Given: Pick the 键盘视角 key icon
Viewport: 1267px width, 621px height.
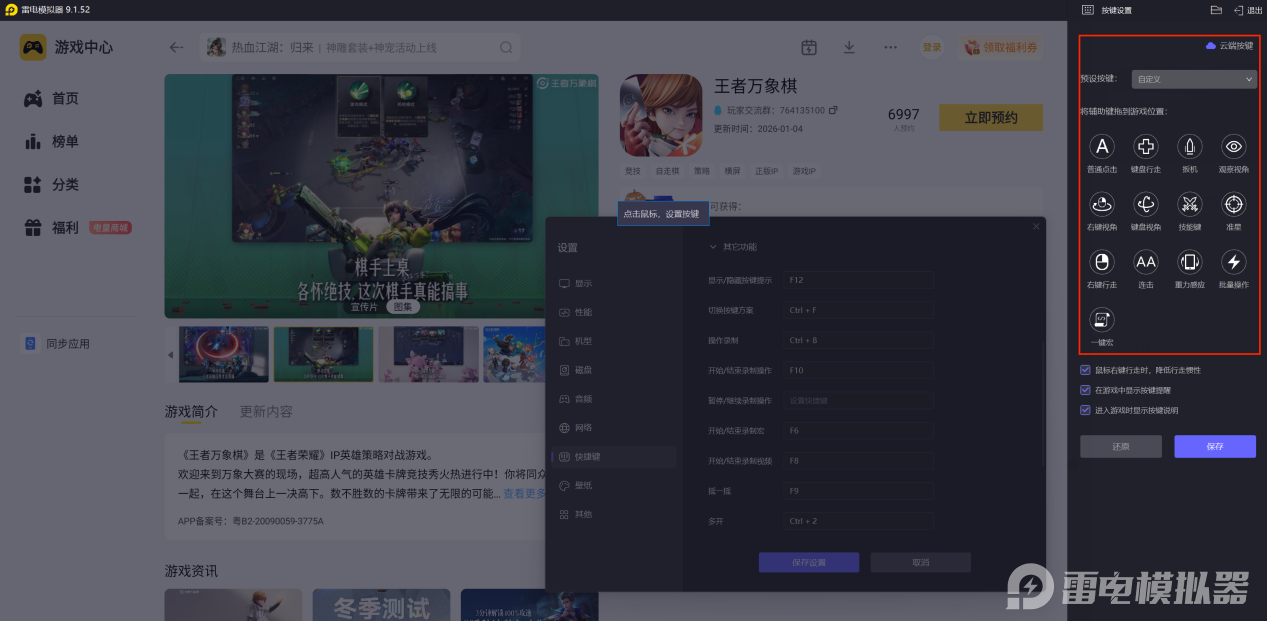Looking at the screenshot, I should [x=1146, y=204].
